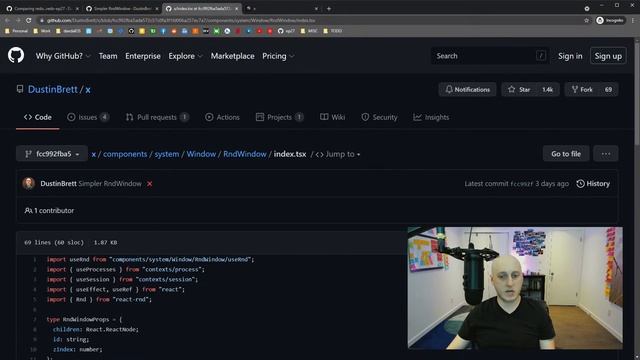The height and width of the screenshot is (360, 640).
Task: Open a new browser tab with the plus icon
Action: pyautogui.click(x=329, y=8)
